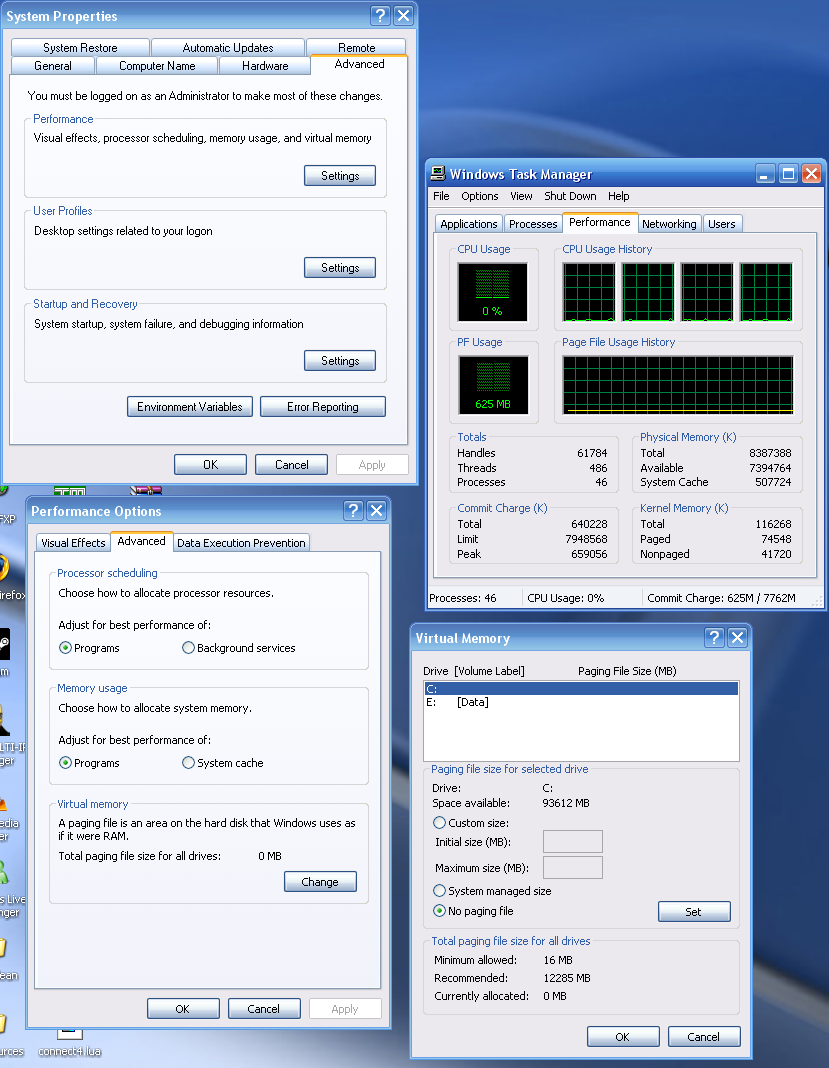Click Cancel in Performance Options dialog

click(x=264, y=1009)
